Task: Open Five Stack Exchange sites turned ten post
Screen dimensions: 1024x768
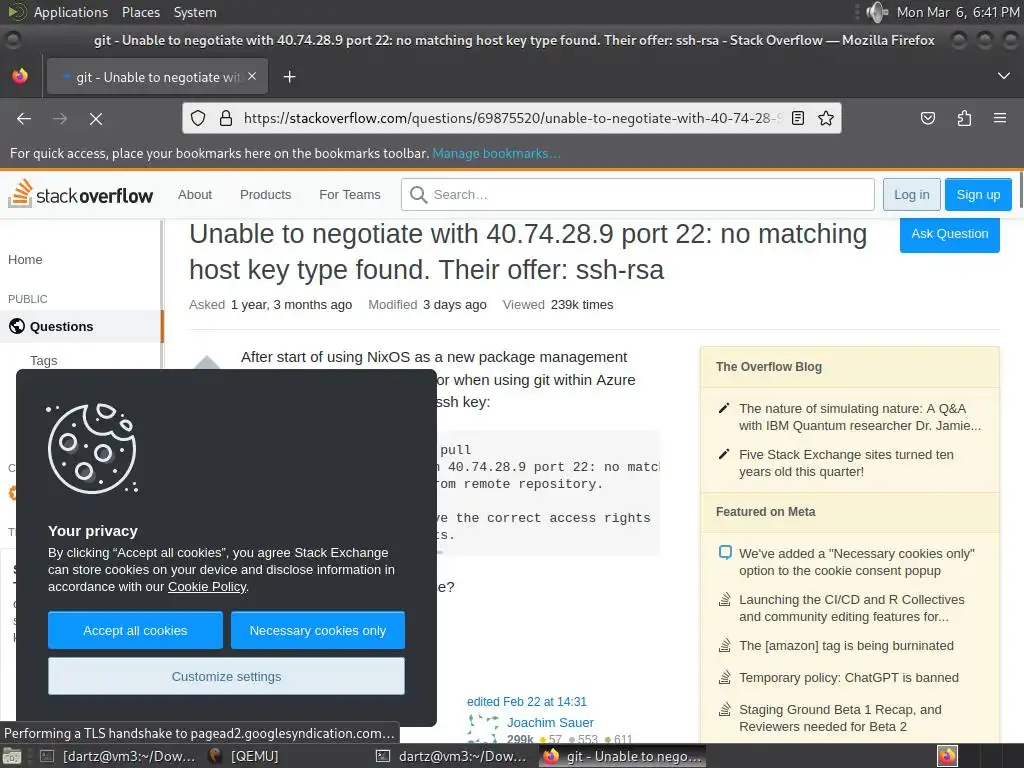Action: pyautogui.click(x=846, y=463)
